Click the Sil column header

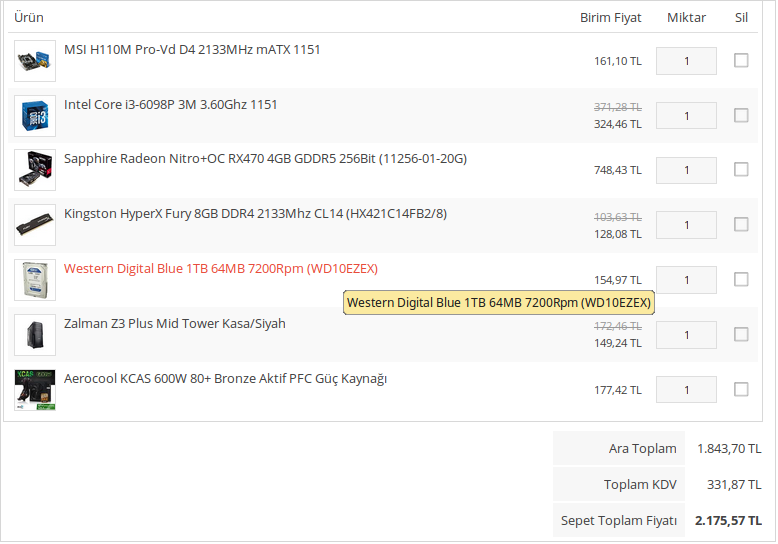click(x=741, y=17)
